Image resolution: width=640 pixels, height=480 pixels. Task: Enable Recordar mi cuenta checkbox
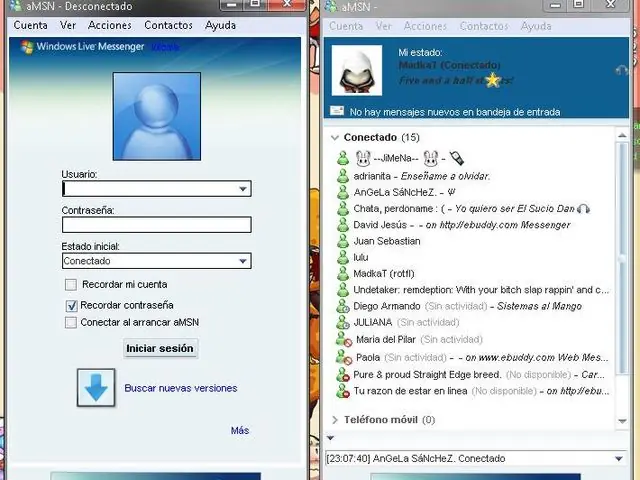(71, 284)
